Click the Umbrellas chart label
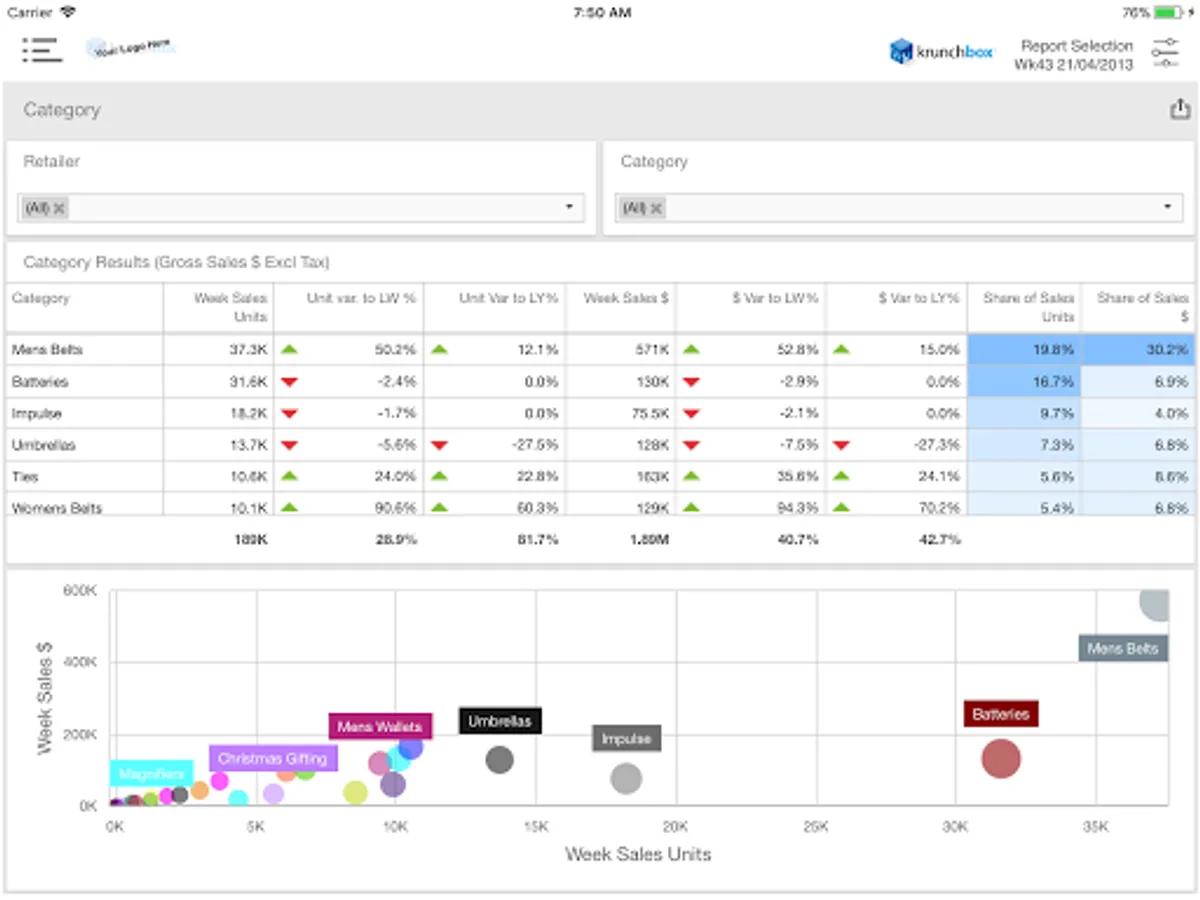The height and width of the screenshot is (900, 1200). 500,720
